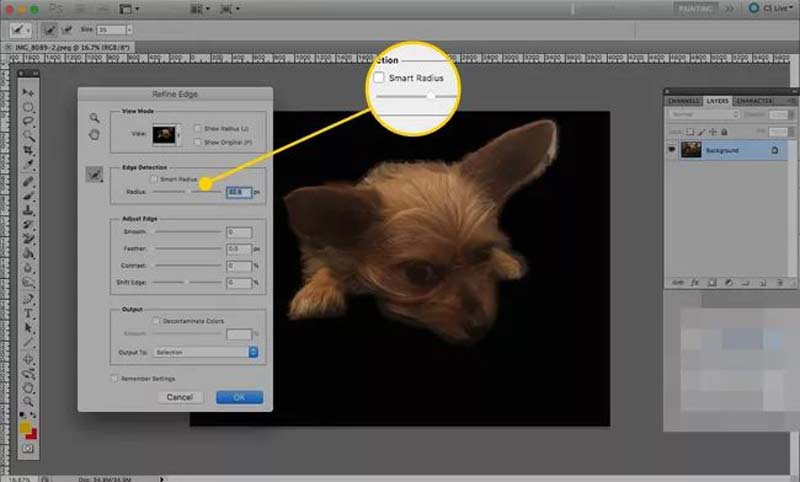The image size is (800, 482).
Task: Open the layer blend mode dropdown
Action: [x=704, y=115]
